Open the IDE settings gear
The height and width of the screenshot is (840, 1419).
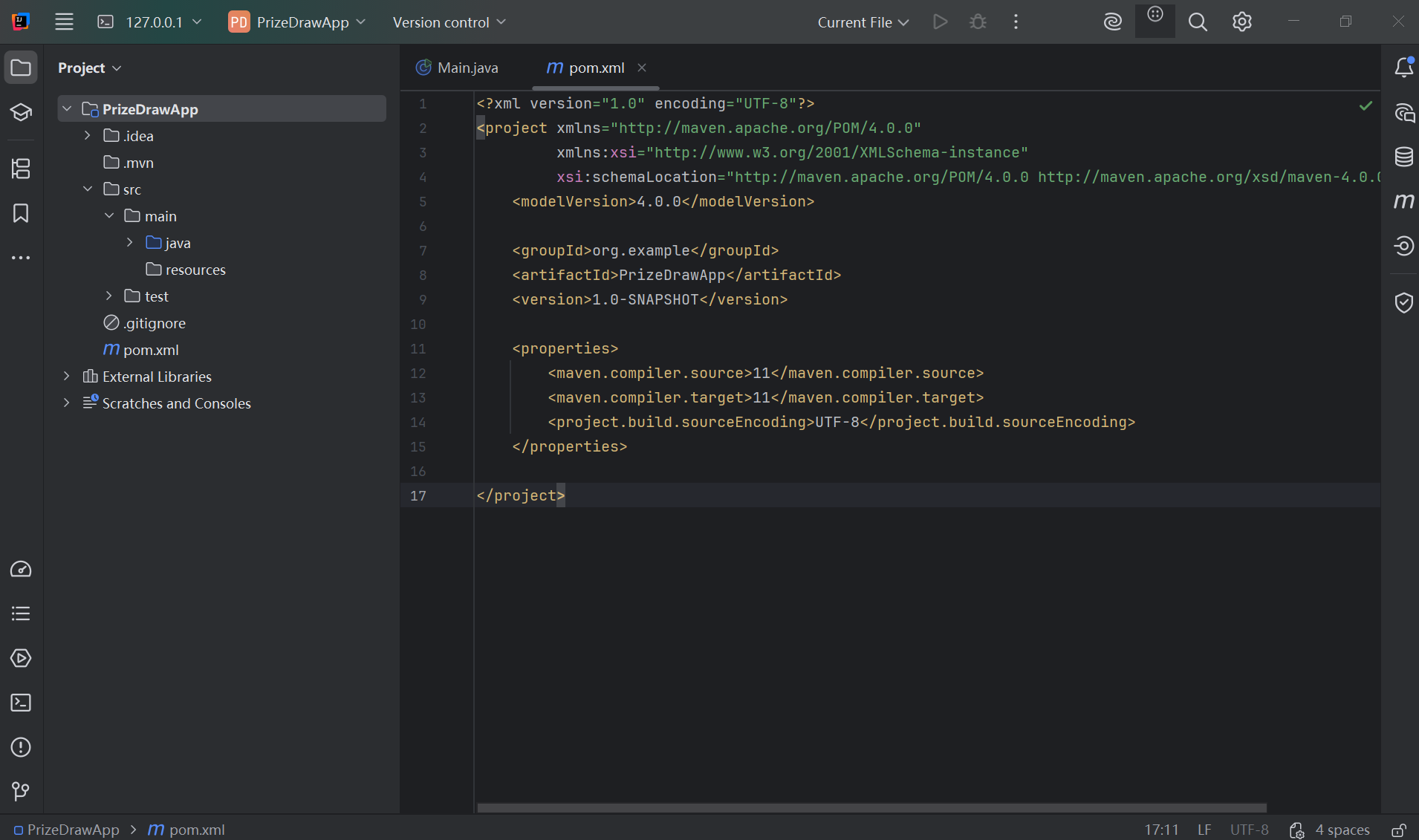[x=1242, y=22]
